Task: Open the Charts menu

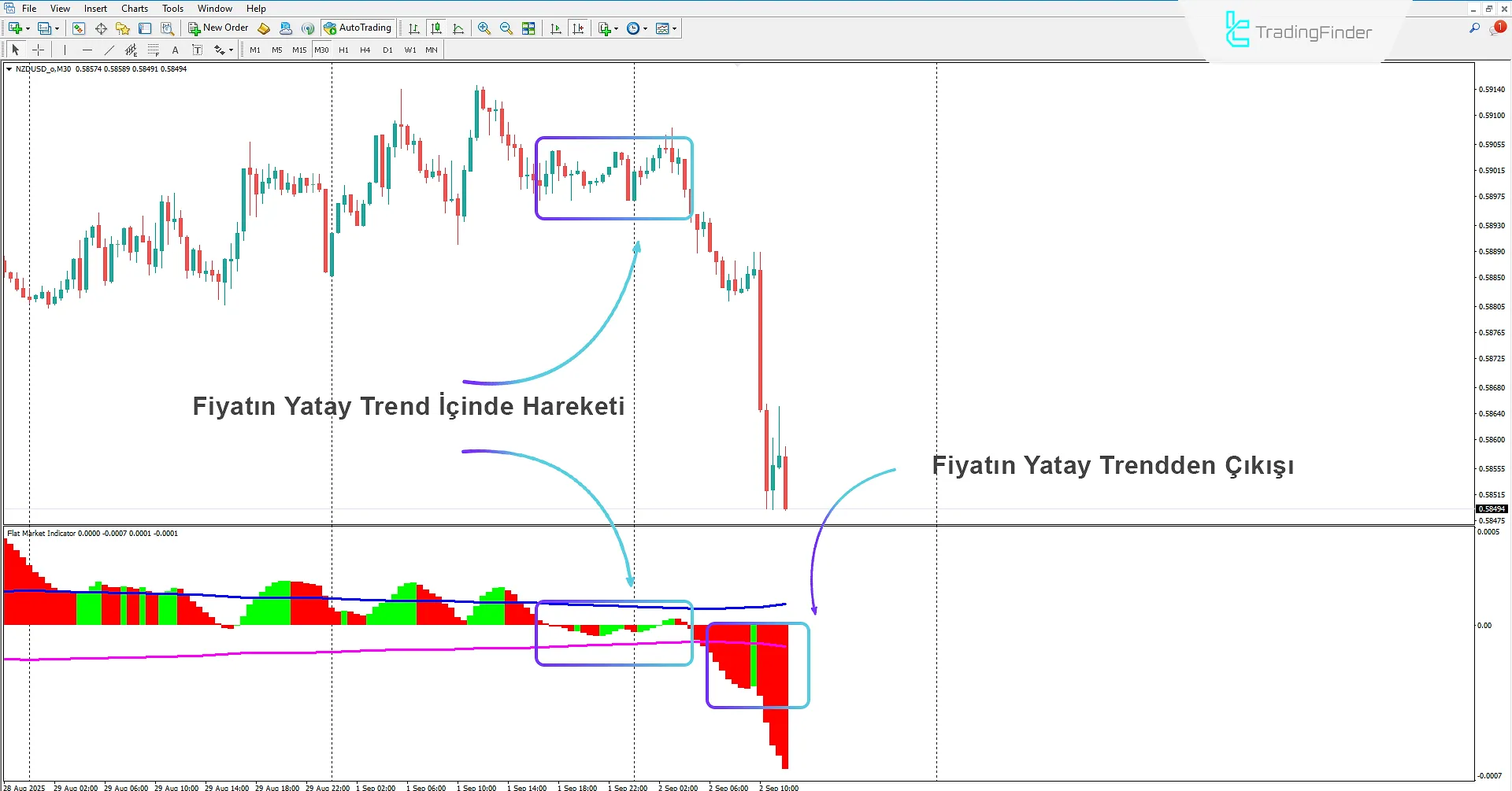Action: coord(134,8)
